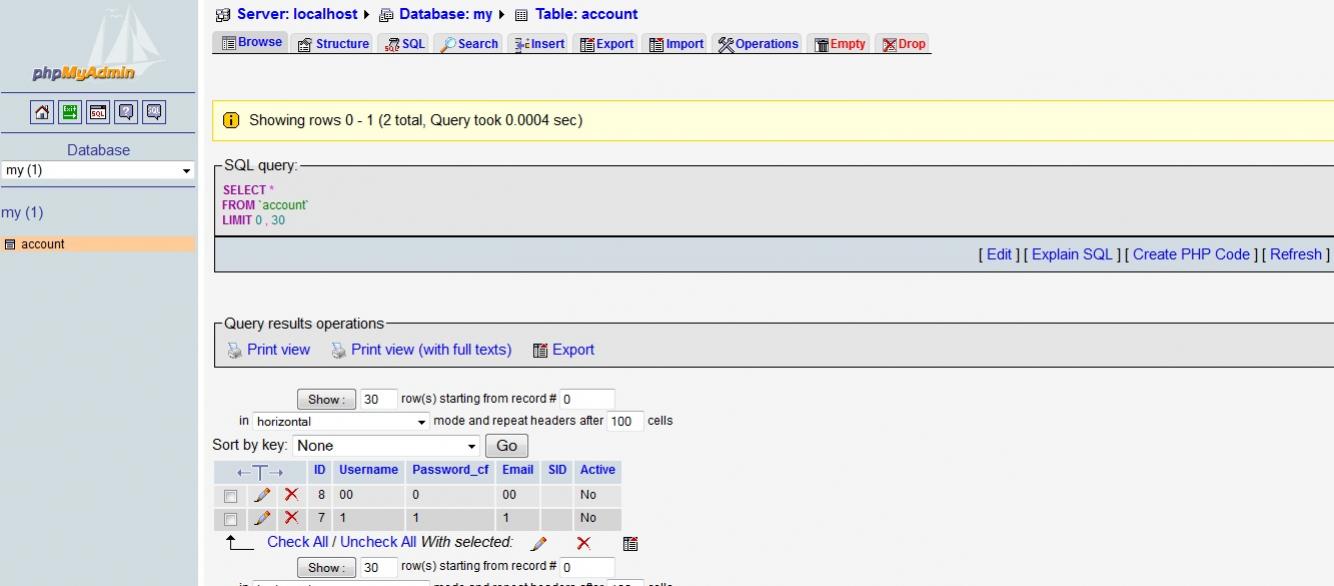Click the Go button

506,446
